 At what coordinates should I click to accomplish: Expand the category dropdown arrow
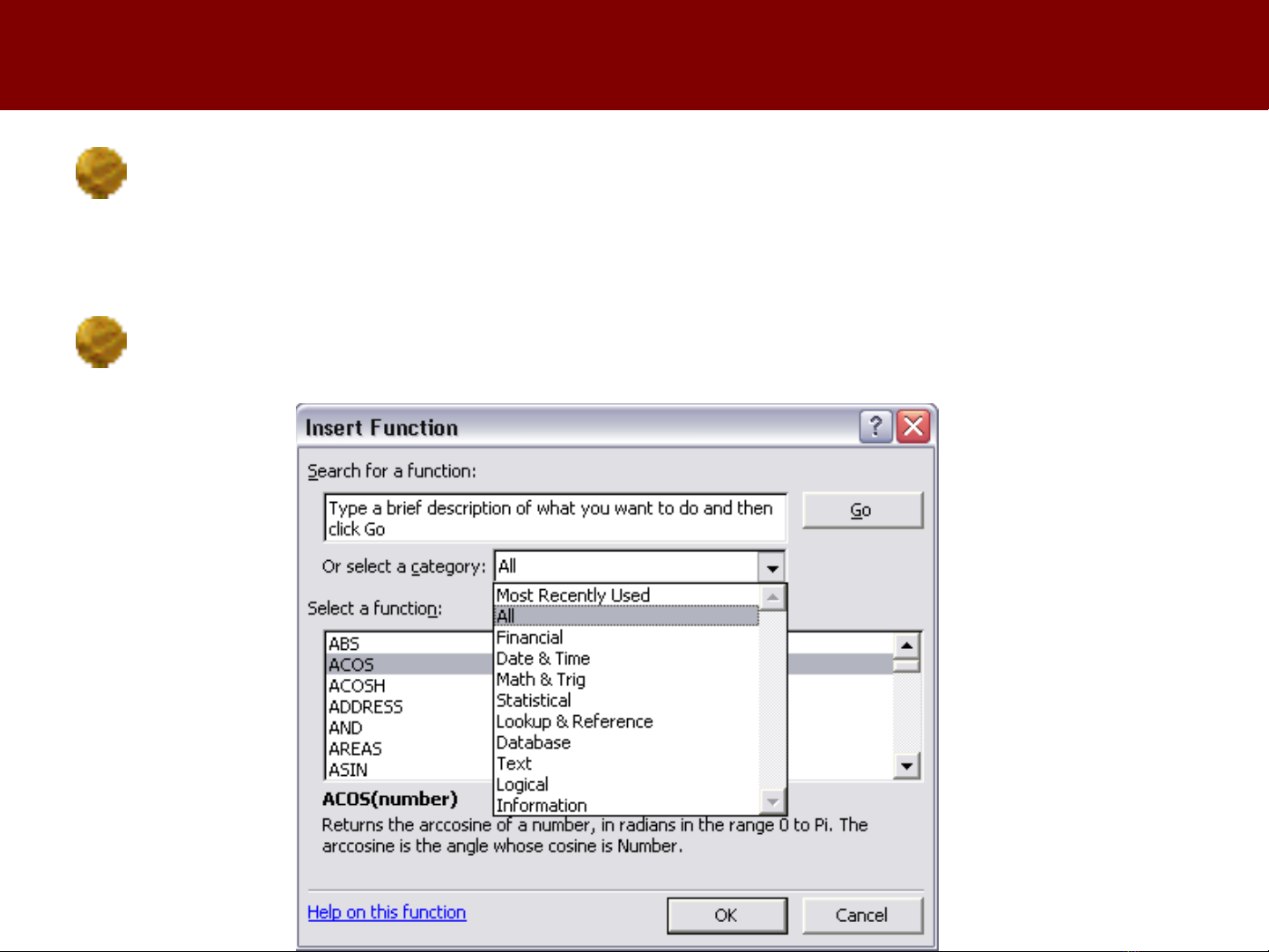(771, 567)
